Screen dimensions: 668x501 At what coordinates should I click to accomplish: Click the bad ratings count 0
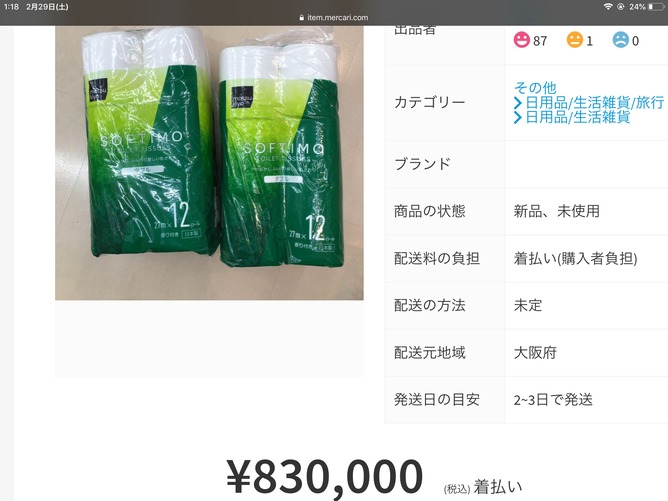(635, 41)
